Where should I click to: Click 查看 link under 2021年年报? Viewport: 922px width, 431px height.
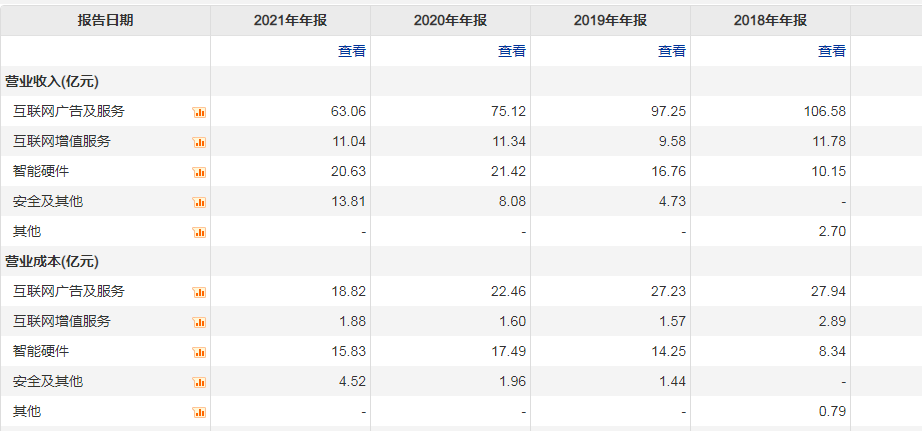coord(352,51)
